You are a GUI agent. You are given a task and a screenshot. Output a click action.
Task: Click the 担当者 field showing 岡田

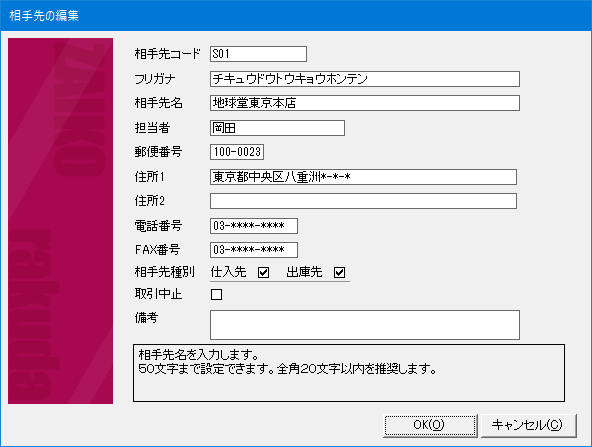[x=277, y=128]
